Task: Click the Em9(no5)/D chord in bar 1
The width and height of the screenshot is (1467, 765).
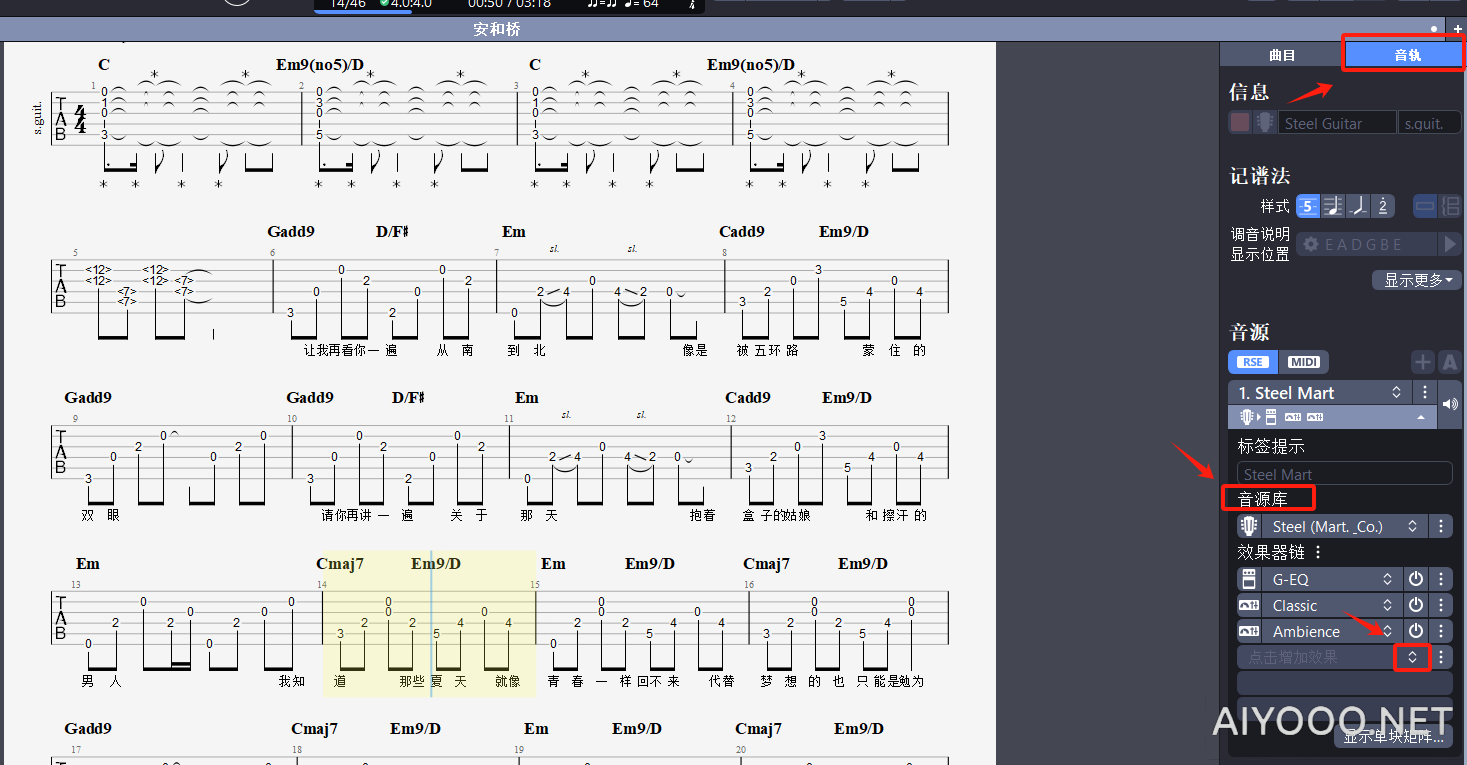Action: (x=320, y=65)
